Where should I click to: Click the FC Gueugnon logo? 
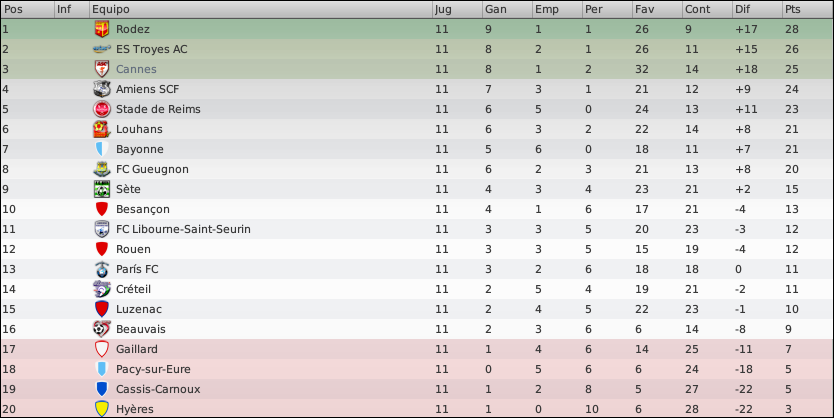pyautogui.click(x=102, y=169)
